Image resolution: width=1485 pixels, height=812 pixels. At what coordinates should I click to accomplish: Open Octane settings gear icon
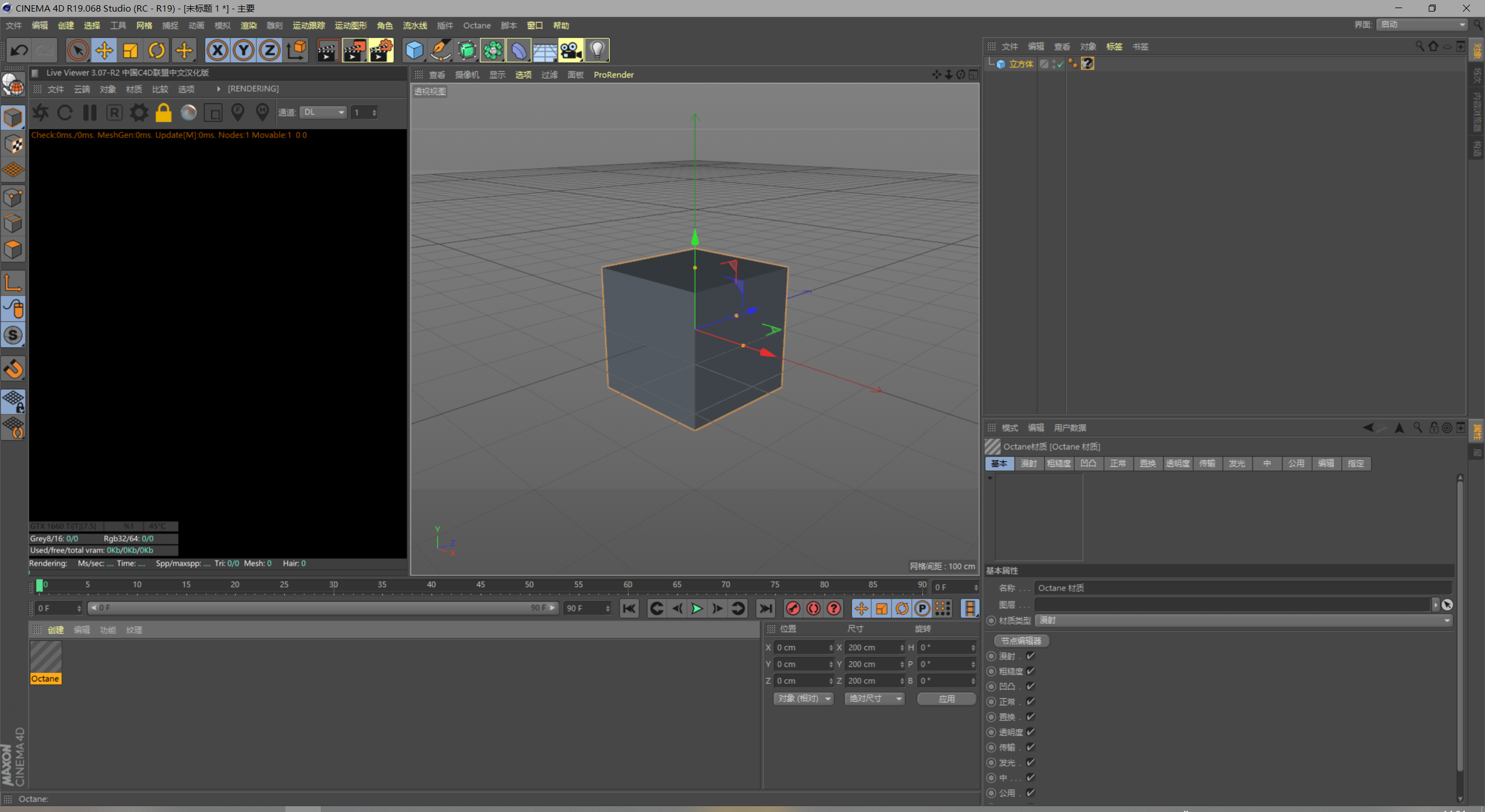coord(139,113)
